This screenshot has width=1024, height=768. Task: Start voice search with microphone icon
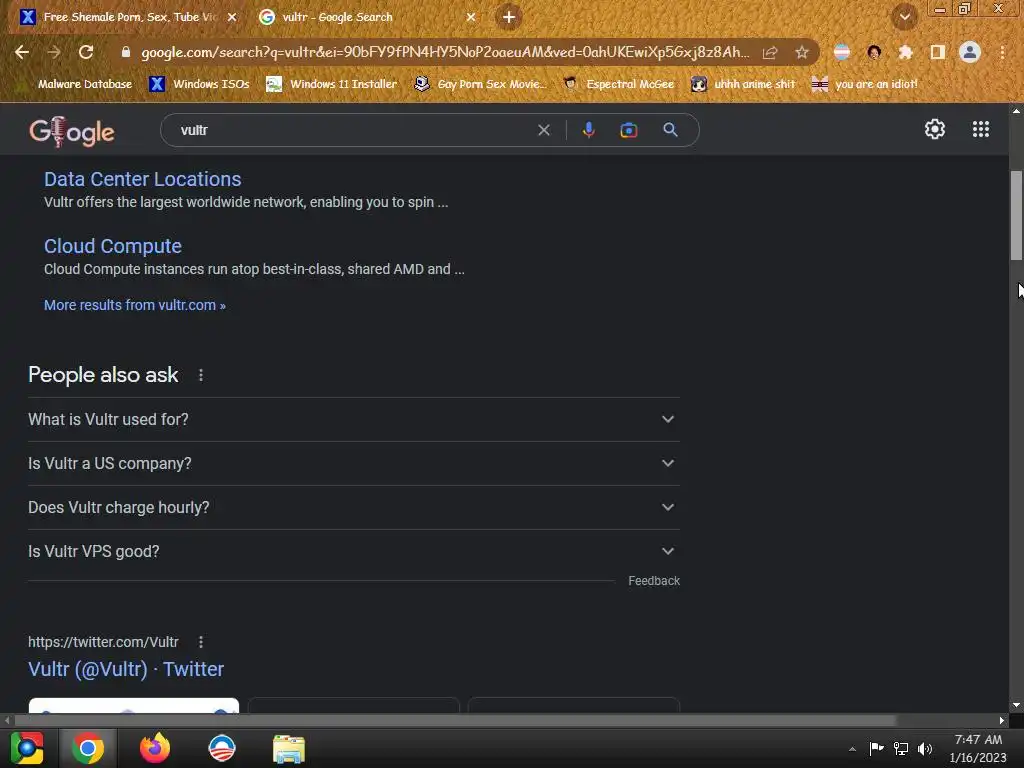588,130
